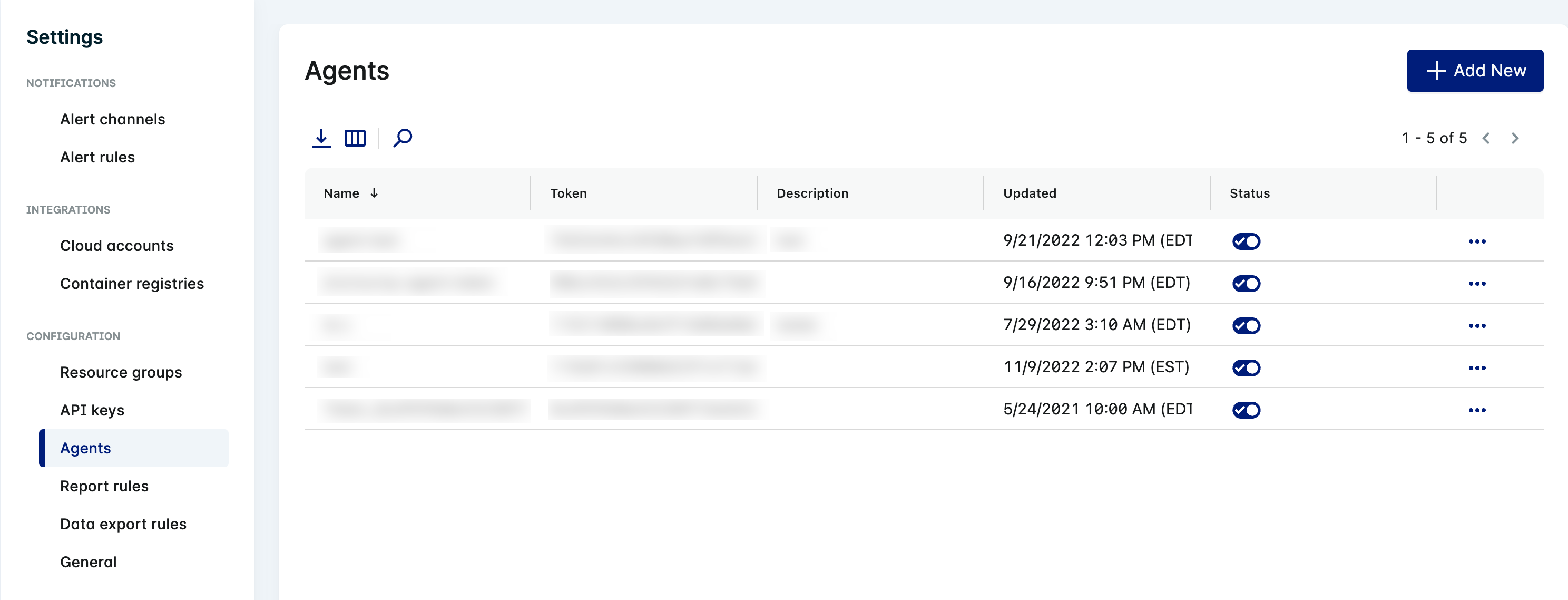Toggle status switch for first agent
The height and width of the screenshot is (600, 1568).
pyautogui.click(x=1247, y=240)
